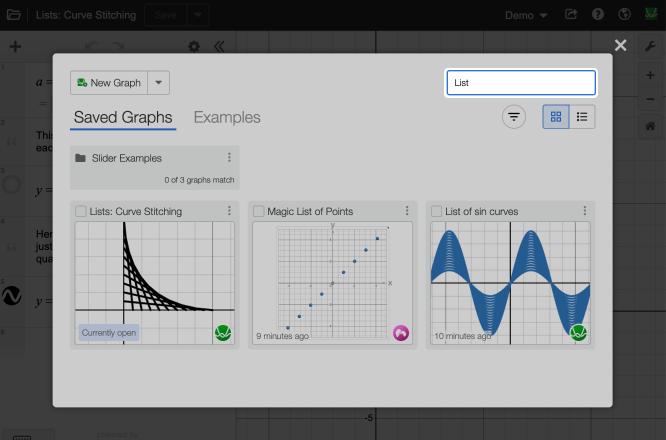Check the Magic List of Points checkbox
666x440 pixels.
coord(259,211)
